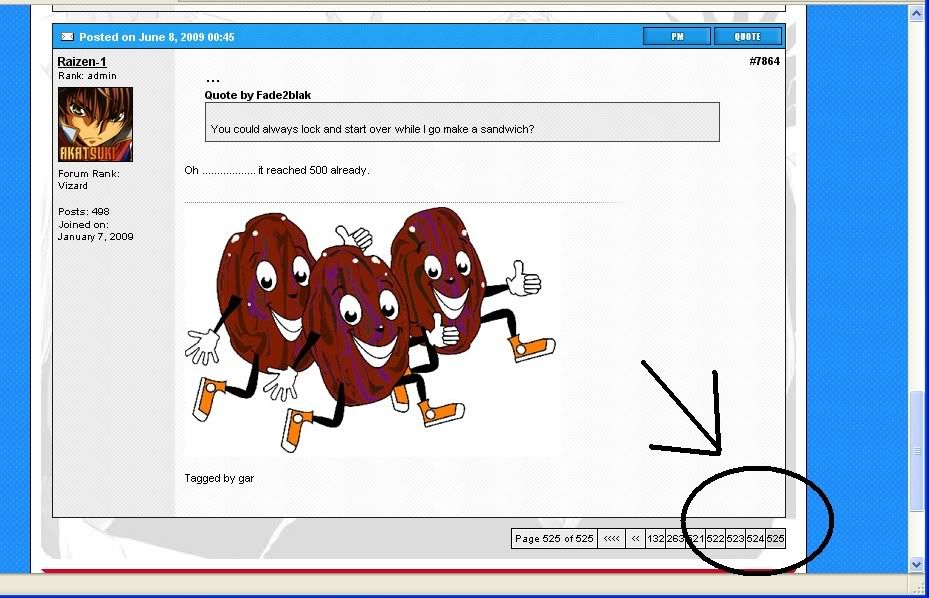Click the envelope icon in post header
This screenshot has width=929, height=598.
click(67, 37)
